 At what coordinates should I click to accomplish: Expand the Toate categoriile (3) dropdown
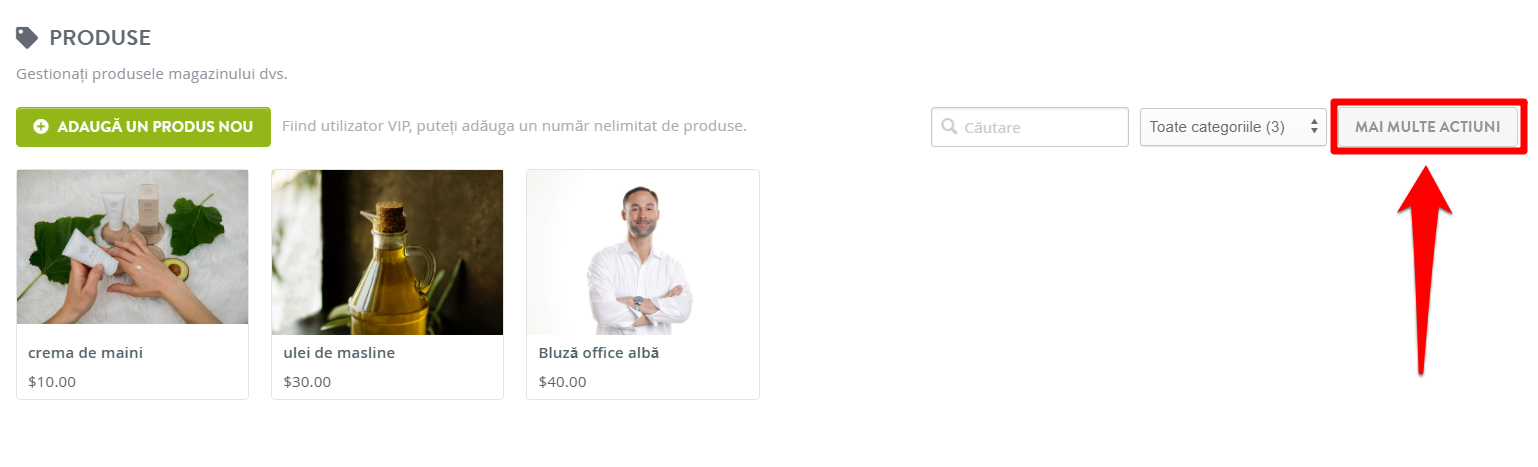point(1233,127)
